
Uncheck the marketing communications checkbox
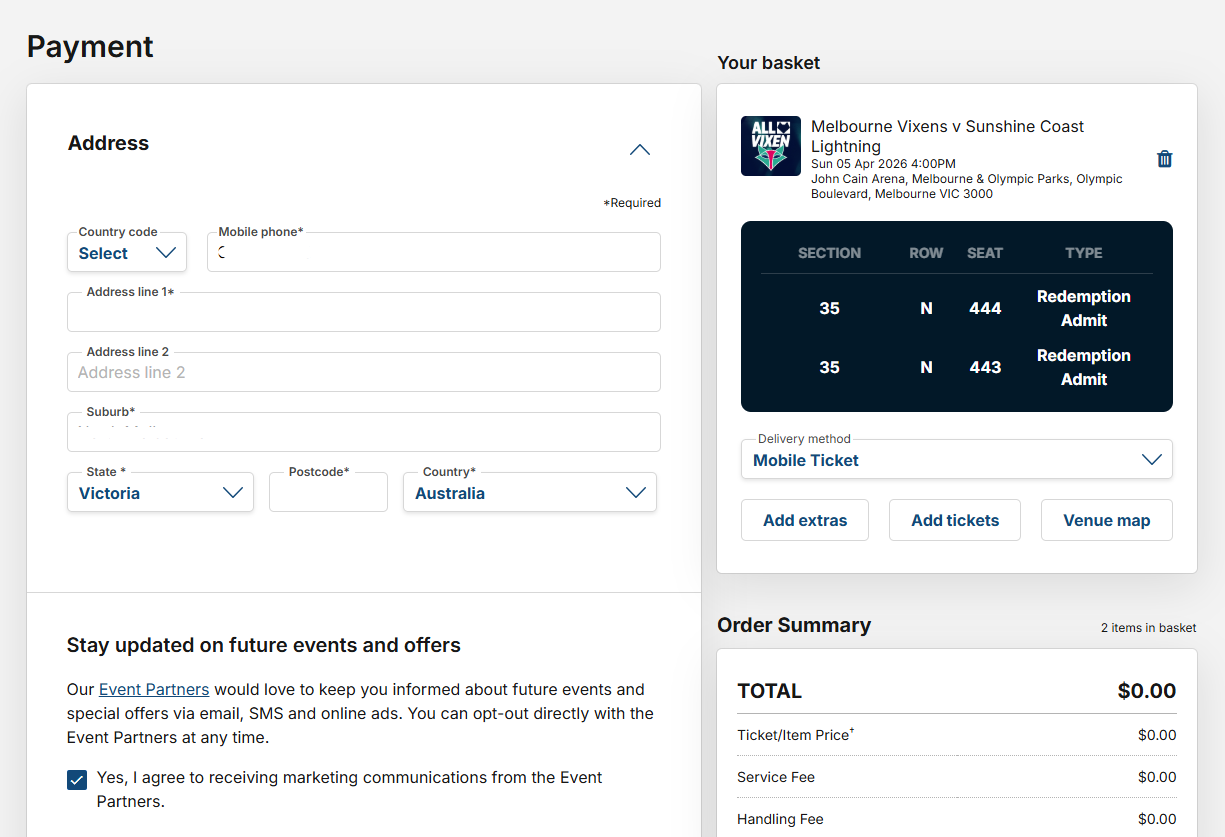(77, 779)
